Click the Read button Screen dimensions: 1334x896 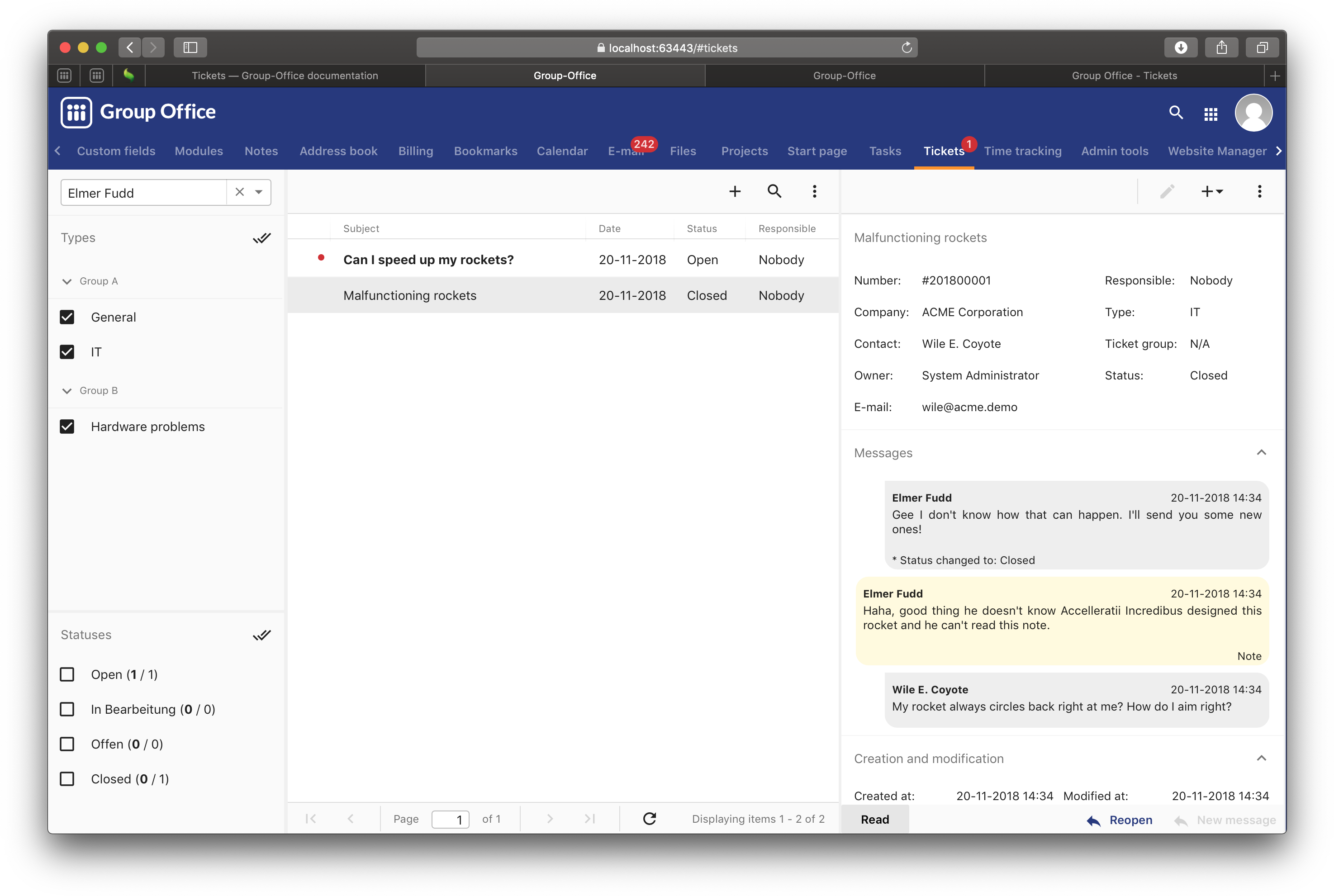pyautogui.click(x=874, y=820)
